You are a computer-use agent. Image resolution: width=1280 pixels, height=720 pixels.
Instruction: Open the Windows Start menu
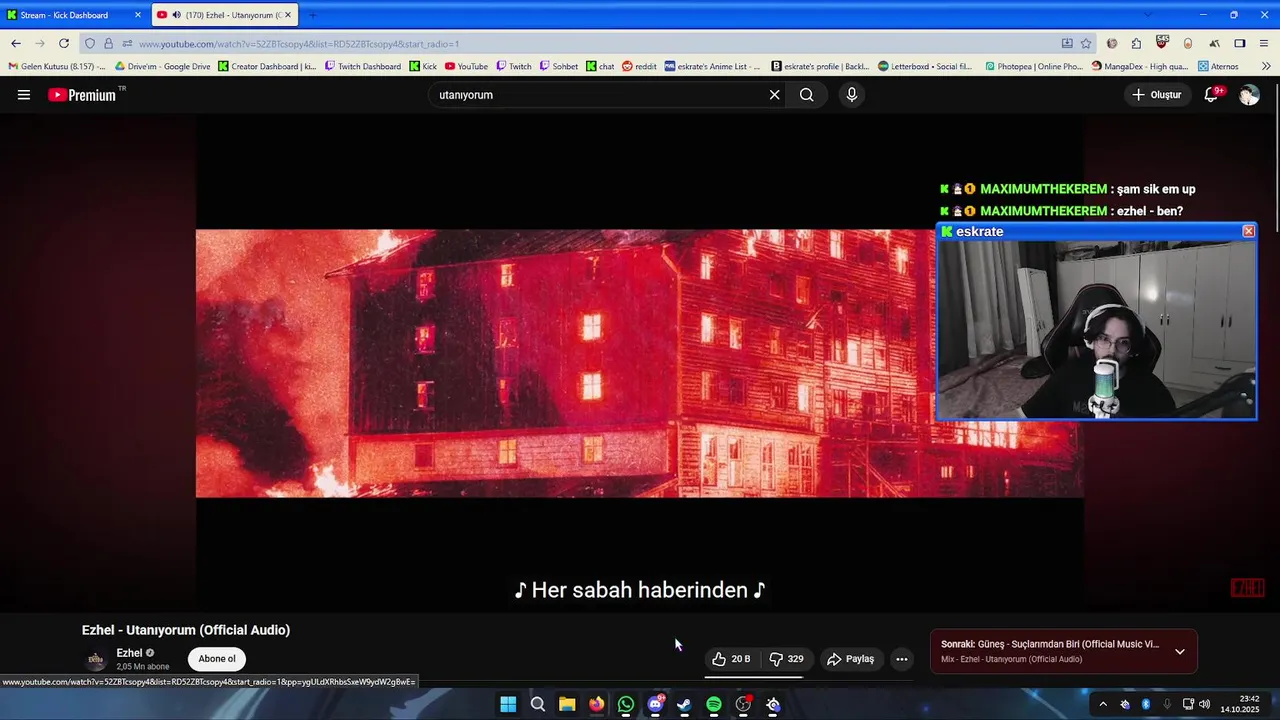pos(508,705)
